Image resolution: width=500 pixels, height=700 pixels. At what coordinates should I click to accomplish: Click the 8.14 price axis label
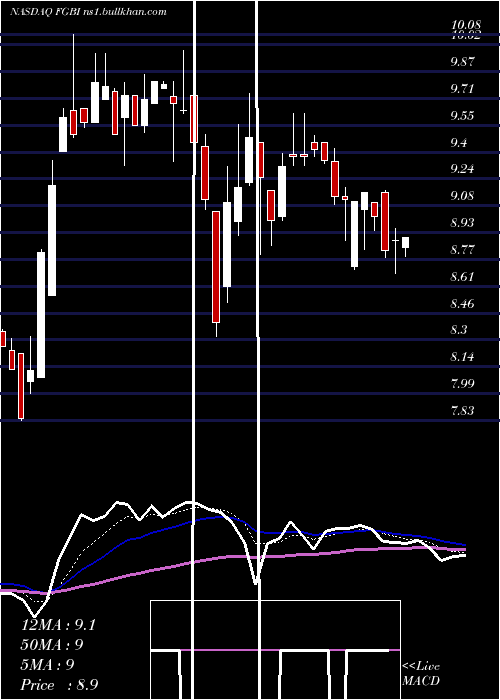[x=462, y=357]
